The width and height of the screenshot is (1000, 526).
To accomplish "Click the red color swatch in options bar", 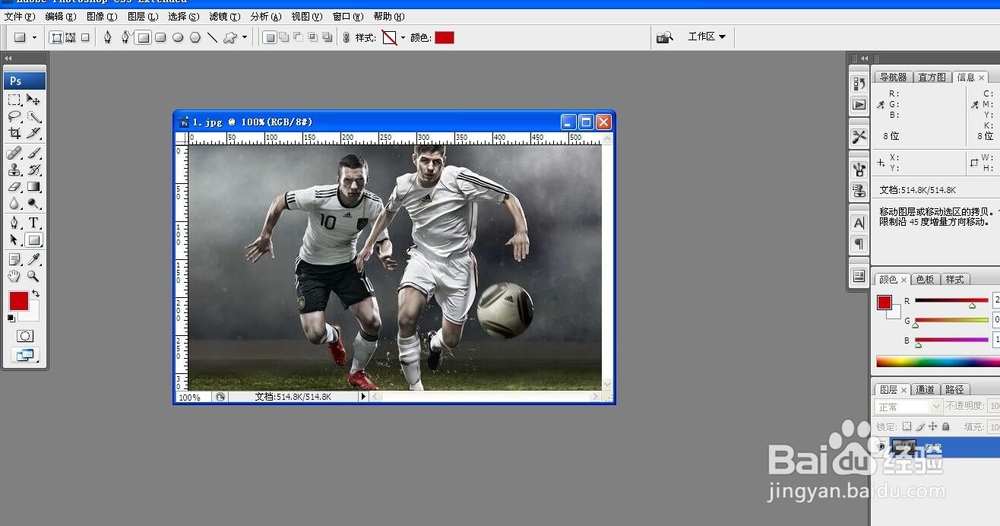I will click(x=445, y=38).
